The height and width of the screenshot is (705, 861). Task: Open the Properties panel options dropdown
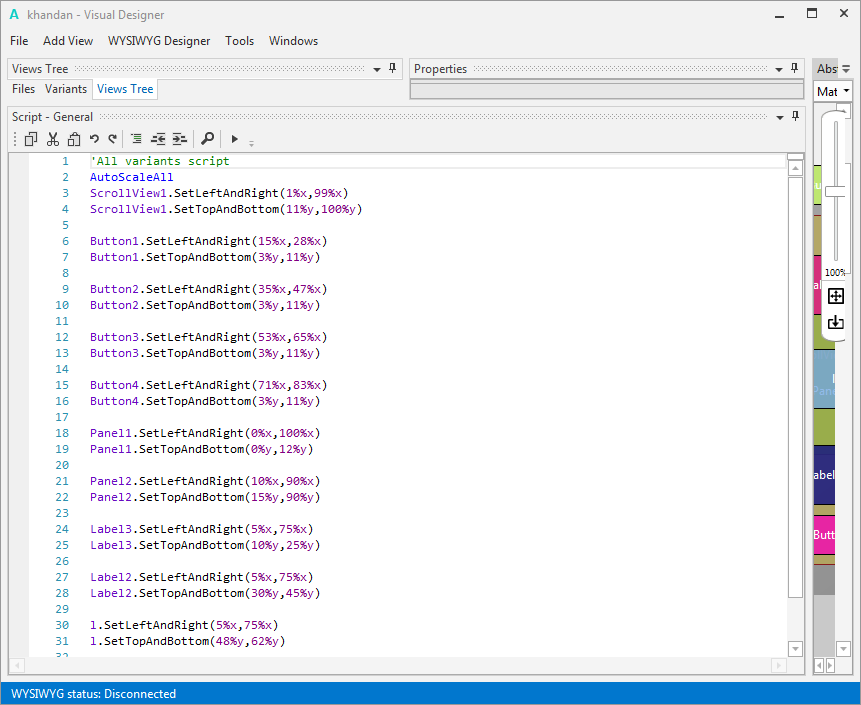click(x=779, y=69)
